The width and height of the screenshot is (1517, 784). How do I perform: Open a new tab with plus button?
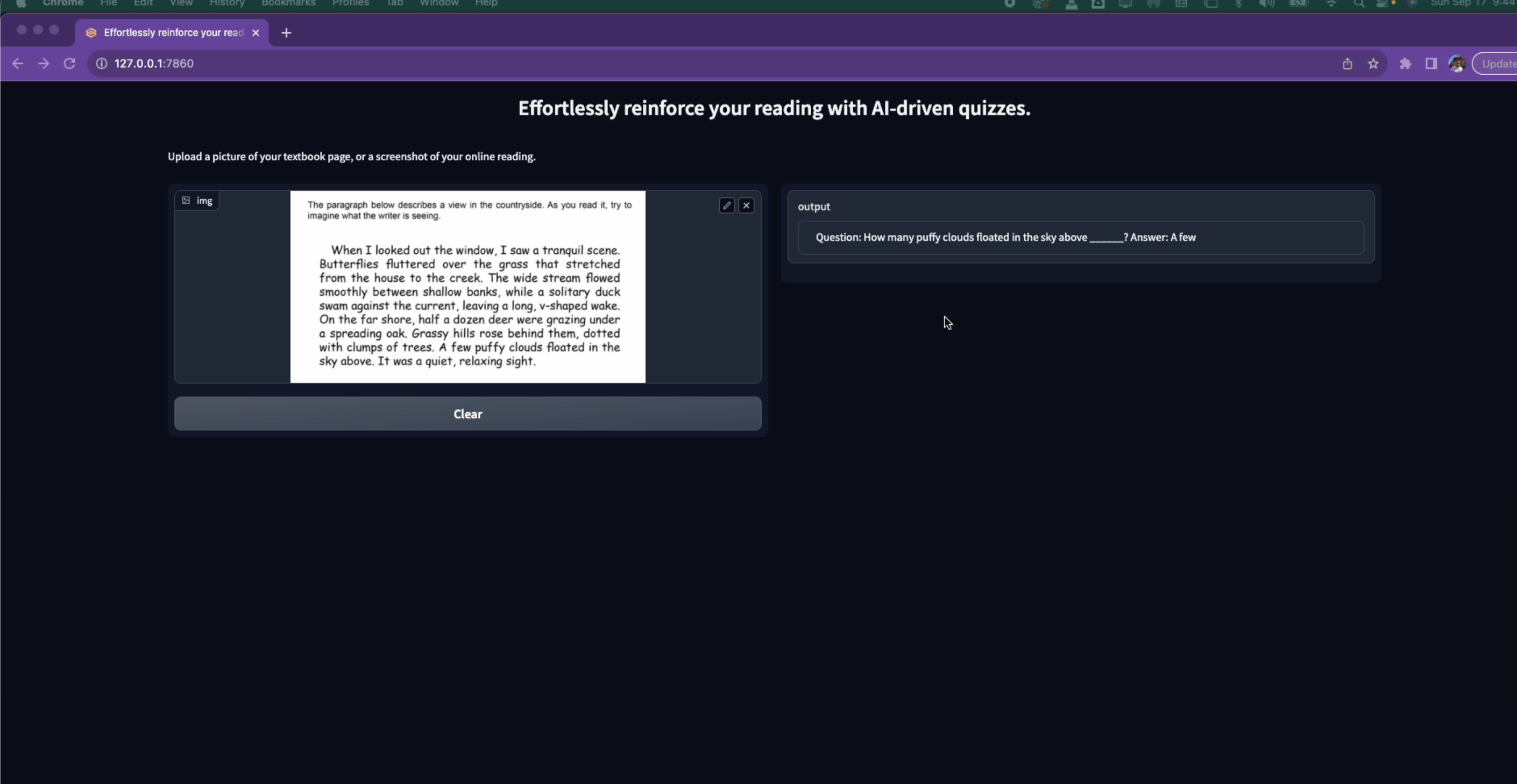click(x=286, y=33)
